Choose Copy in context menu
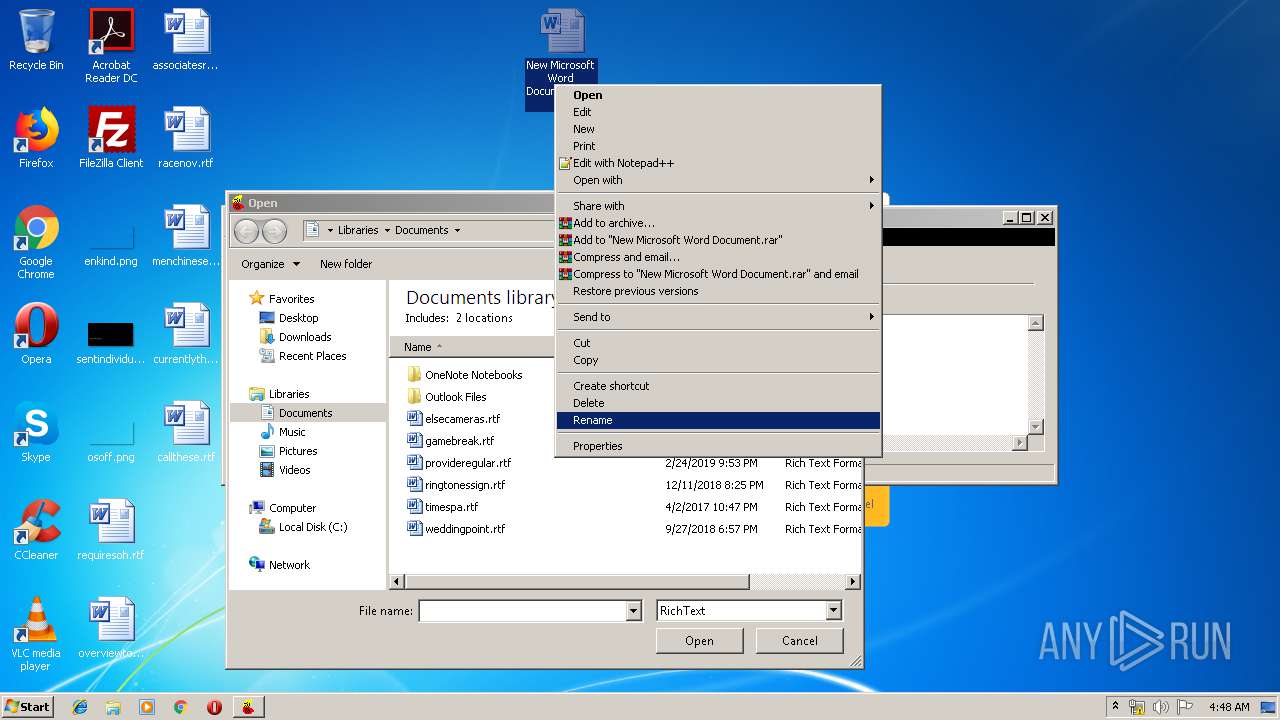 718,360
